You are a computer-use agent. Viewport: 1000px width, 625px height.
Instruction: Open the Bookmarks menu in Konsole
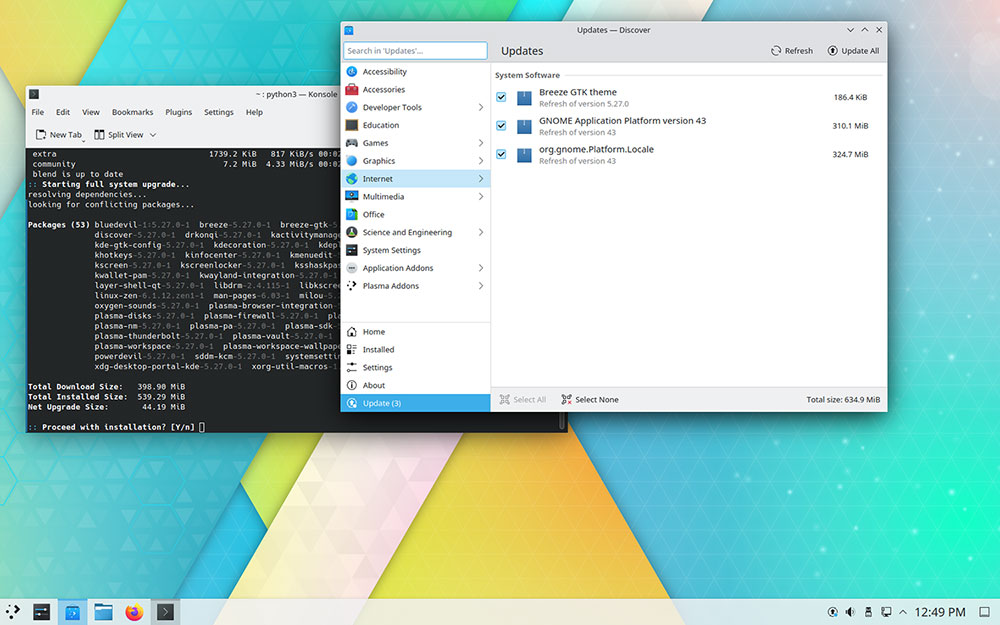click(133, 112)
